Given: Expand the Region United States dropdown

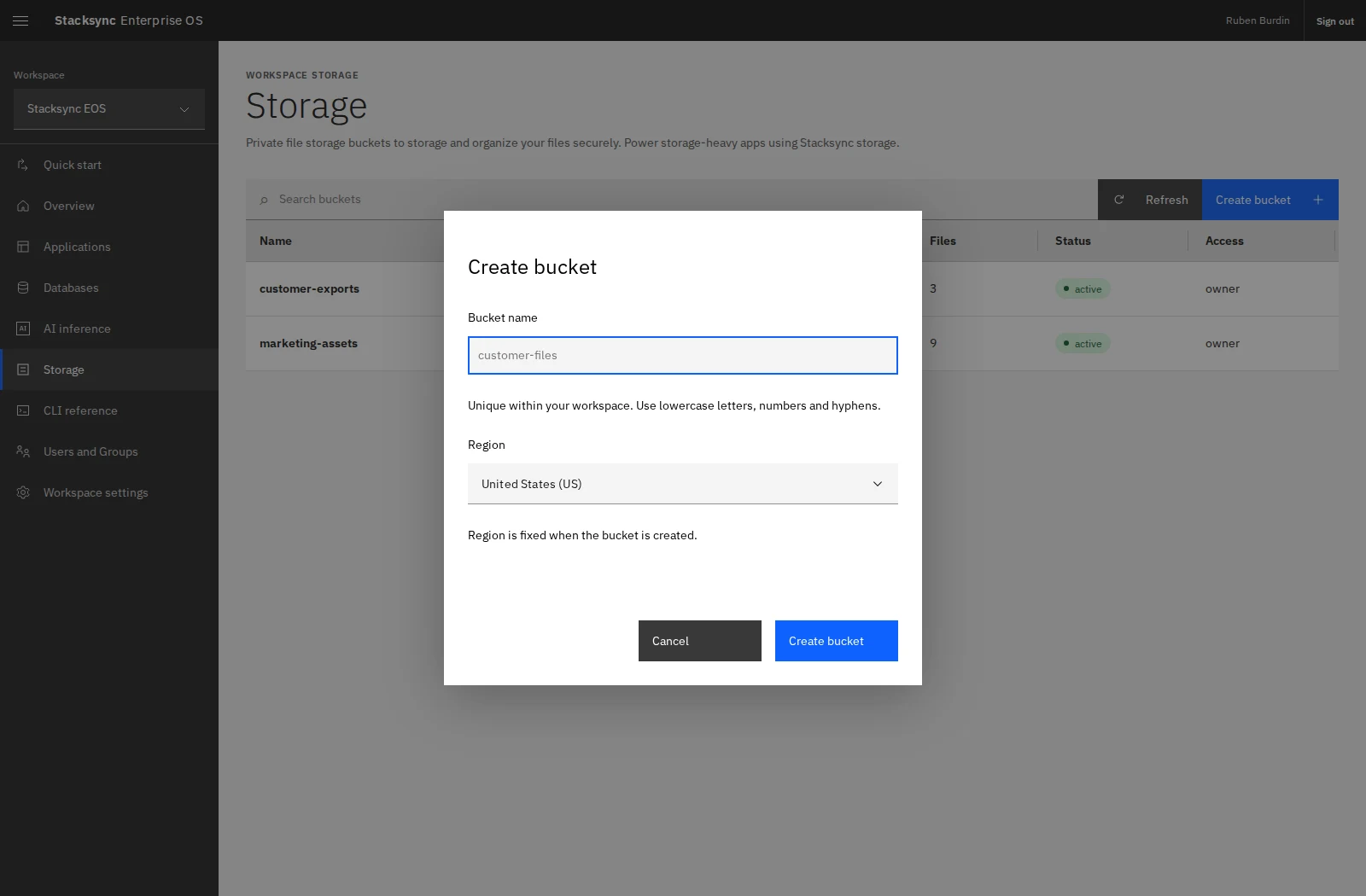Looking at the screenshot, I should tap(683, 484).
